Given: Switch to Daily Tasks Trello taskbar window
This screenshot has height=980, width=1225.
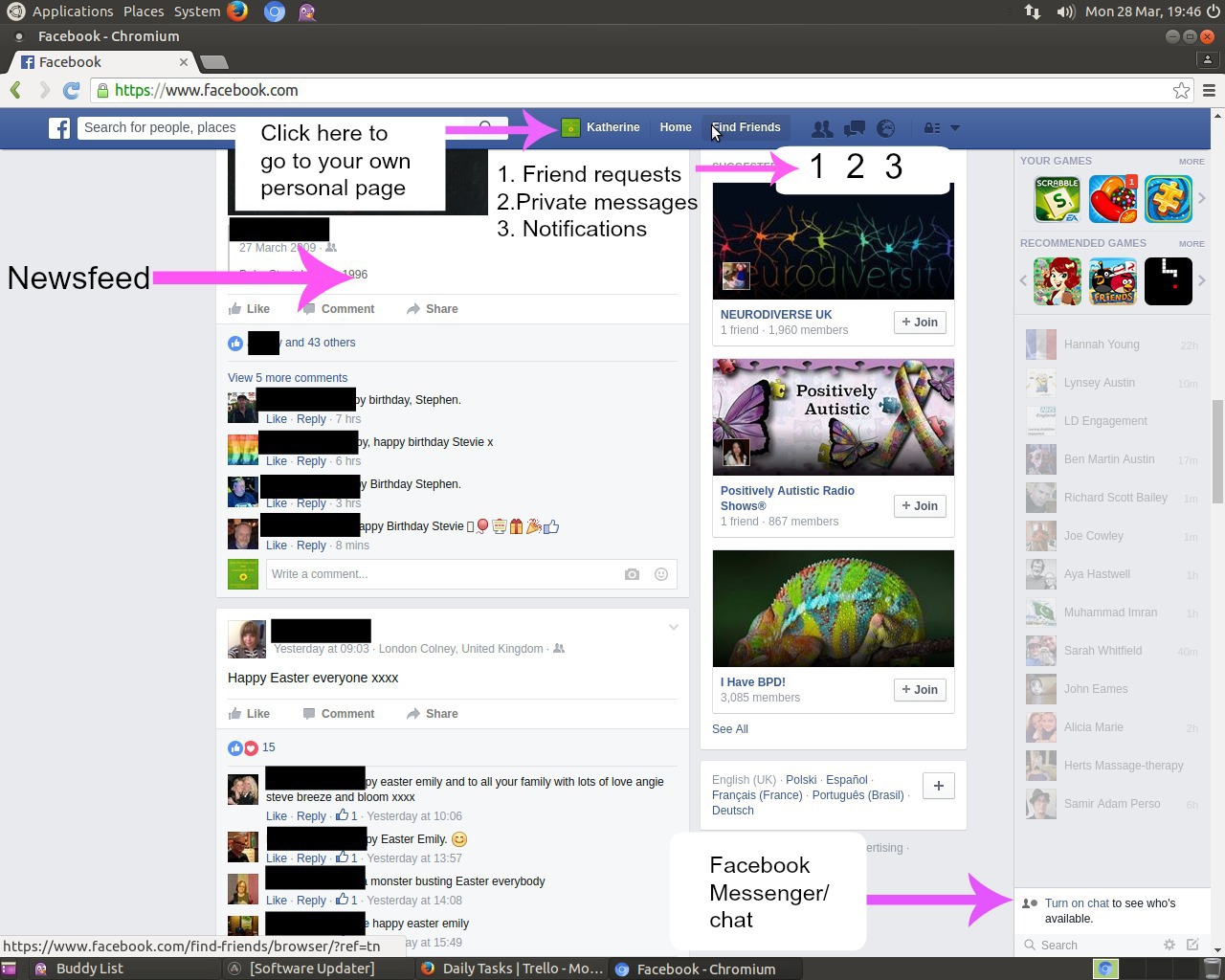Looking at the screenshot, I should (512, 969).
